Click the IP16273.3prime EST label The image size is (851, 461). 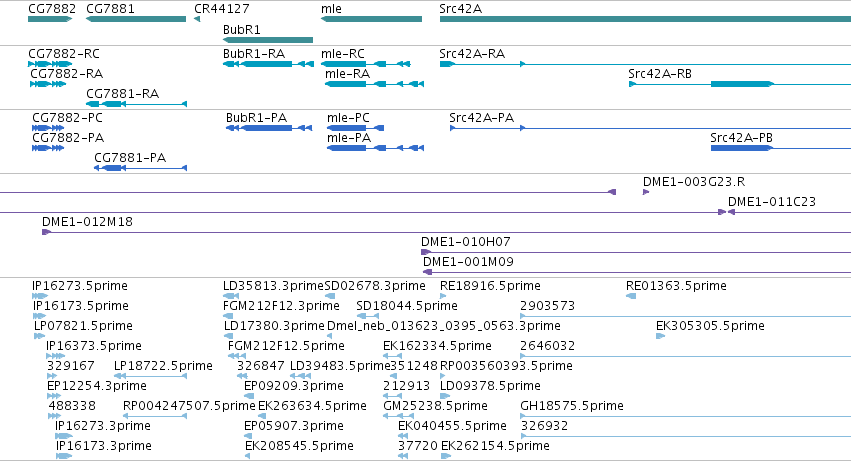tap(103, 426)
